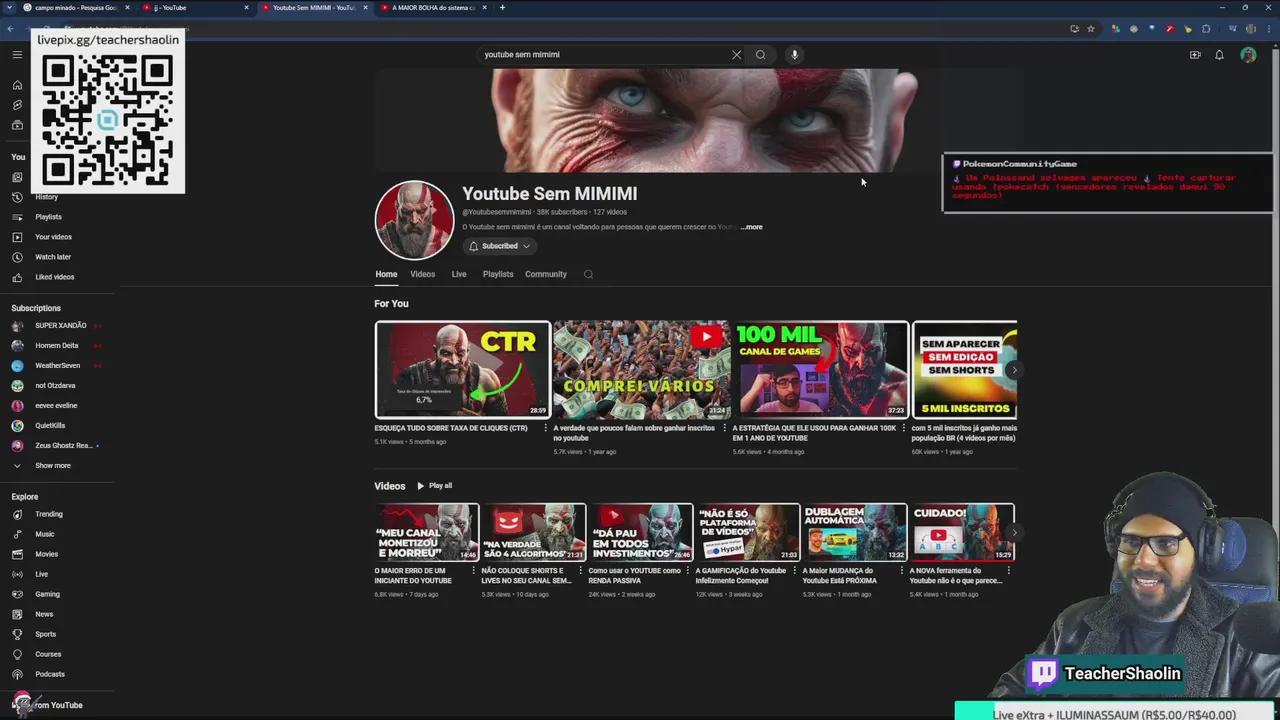Open the browser tab search dropdown arrow
Viewport: 1280px width, 720px height.
[10, 8]
